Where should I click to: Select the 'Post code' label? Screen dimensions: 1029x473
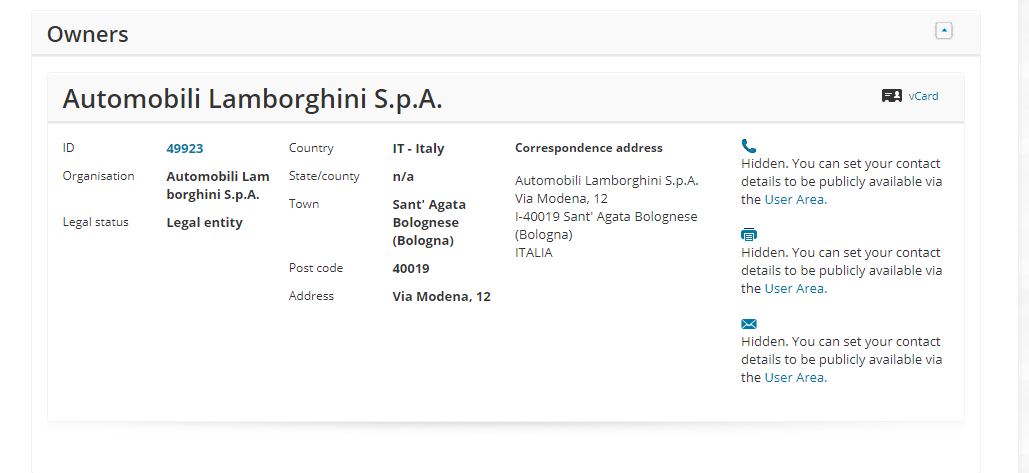point(316,268)
